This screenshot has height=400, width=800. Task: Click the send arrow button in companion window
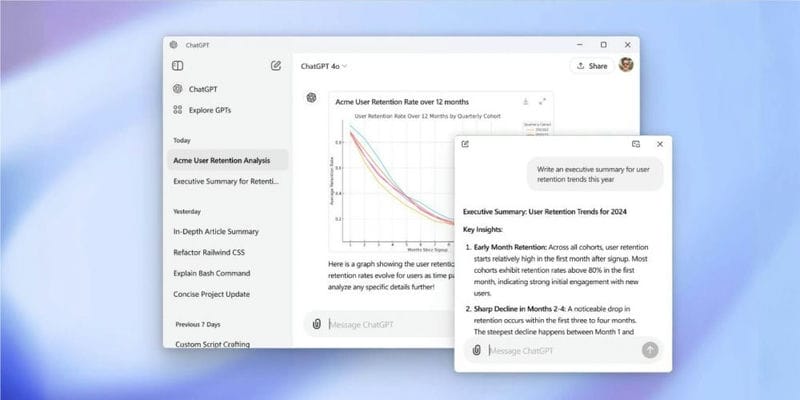[650, 350]
